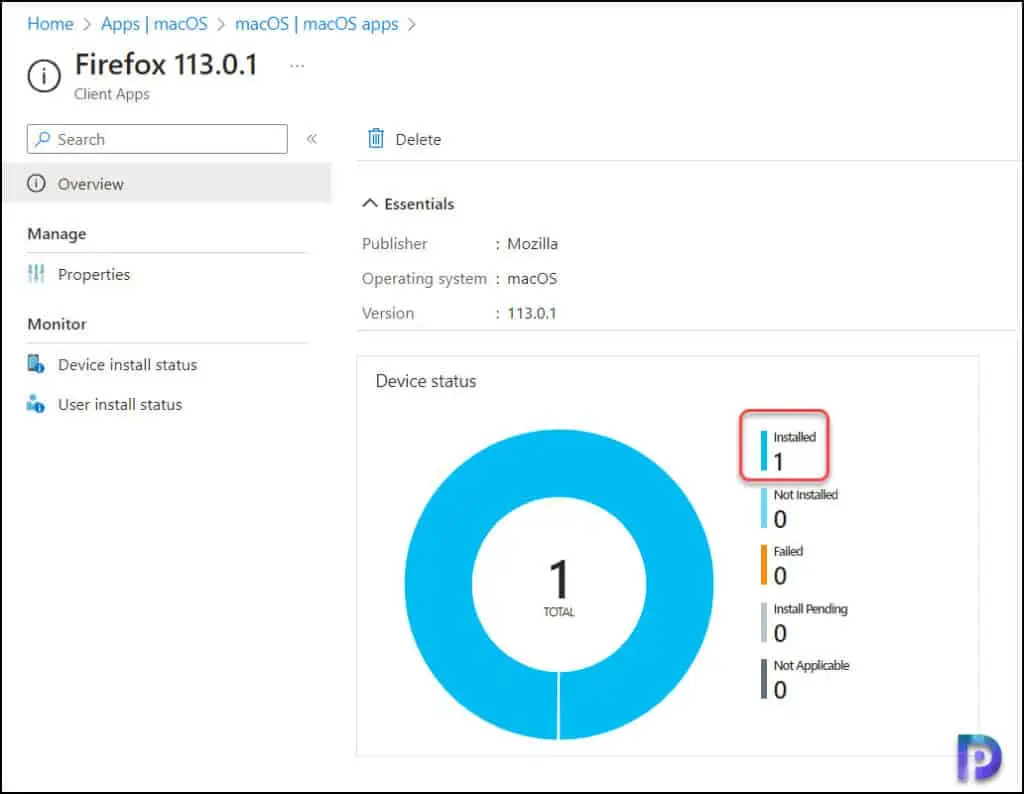Open the Properties menu item
The height and width of the screenshot is (794, 1024).
click(x=93, y=274)
